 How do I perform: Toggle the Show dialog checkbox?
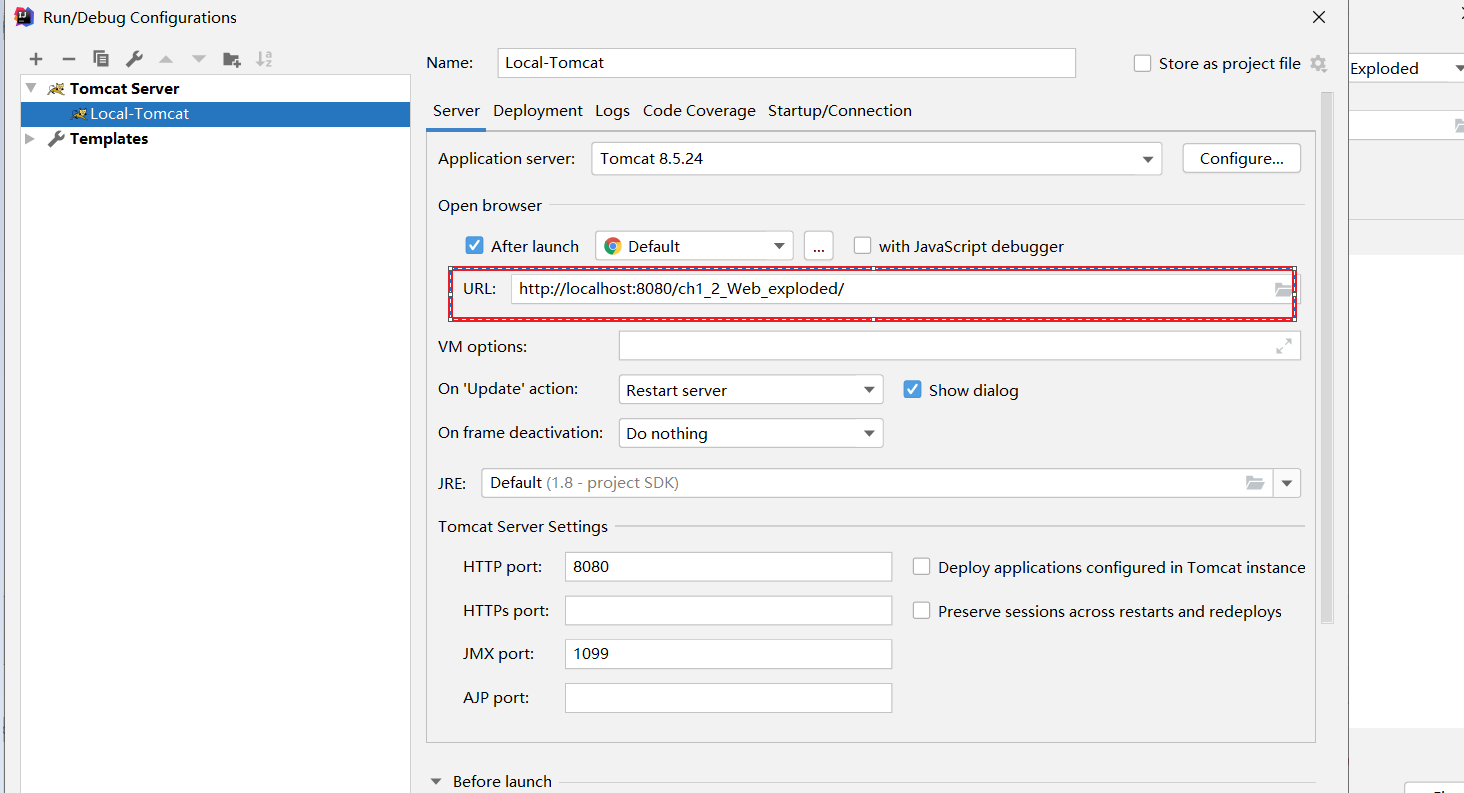[x=912, y=390]
